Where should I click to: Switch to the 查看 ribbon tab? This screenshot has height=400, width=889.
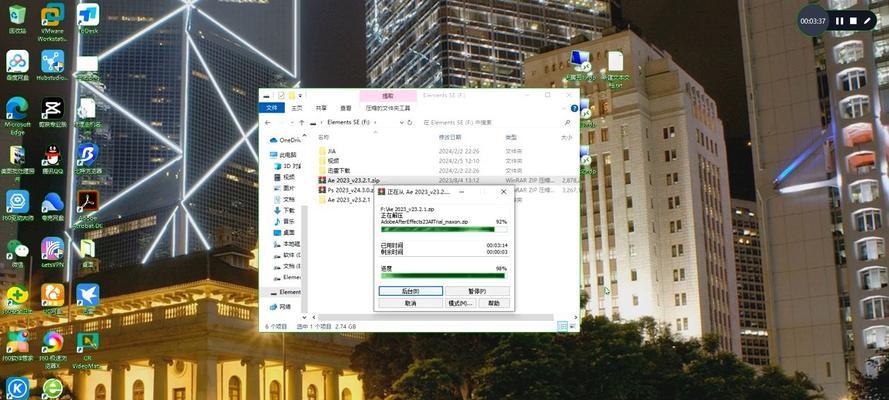346,108
